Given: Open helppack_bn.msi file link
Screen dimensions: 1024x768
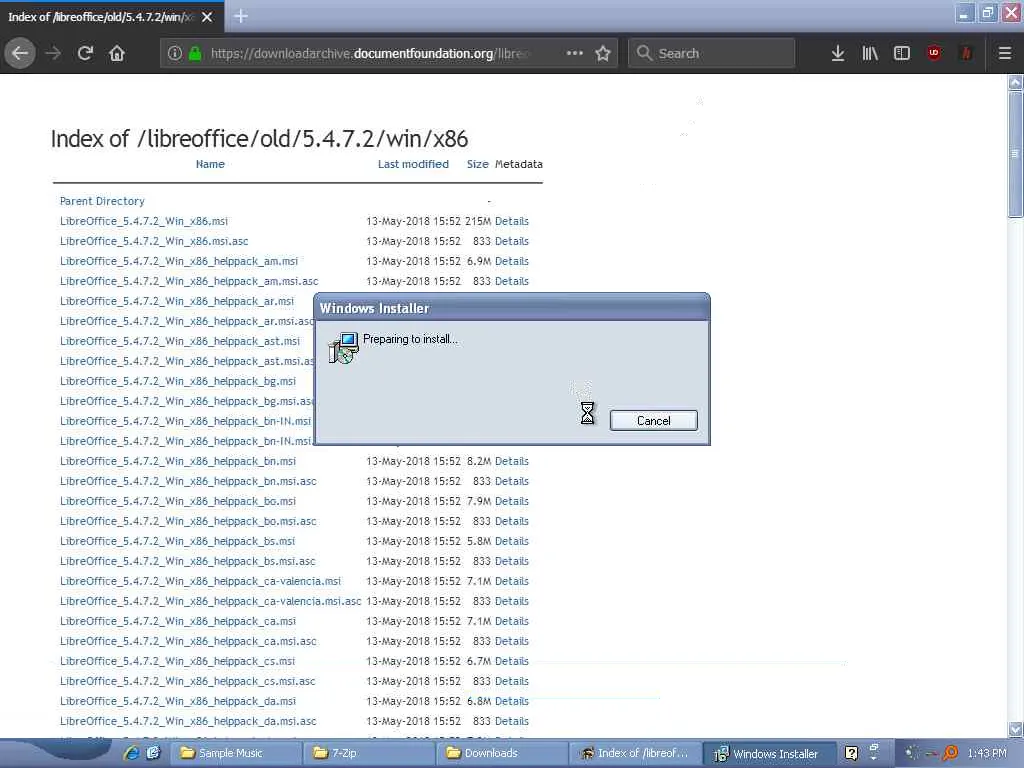Looking at the screenshot, I should click(x=178, y=461).
